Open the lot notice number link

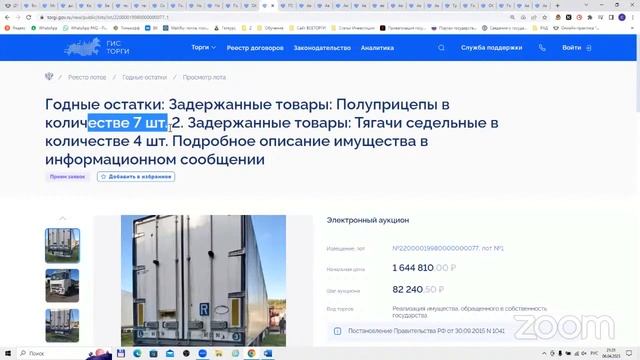tap(448, 248)
